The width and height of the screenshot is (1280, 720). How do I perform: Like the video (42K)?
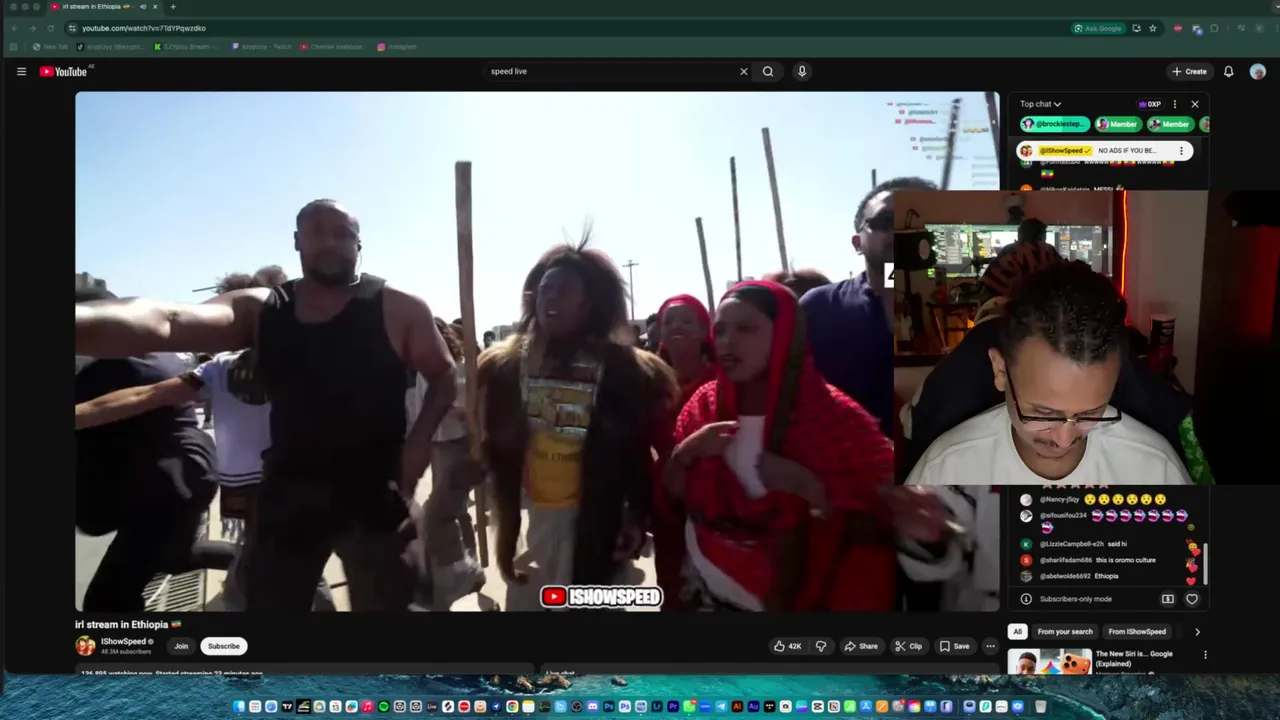[788, 646]
